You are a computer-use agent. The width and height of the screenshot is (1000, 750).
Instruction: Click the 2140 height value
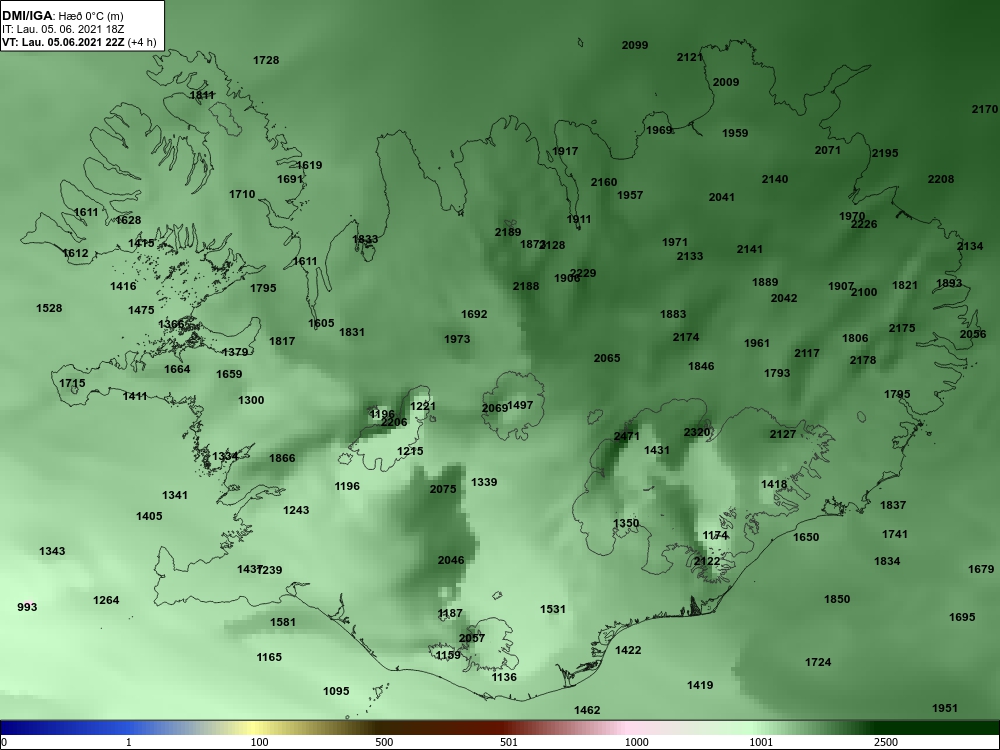(775, 179)
